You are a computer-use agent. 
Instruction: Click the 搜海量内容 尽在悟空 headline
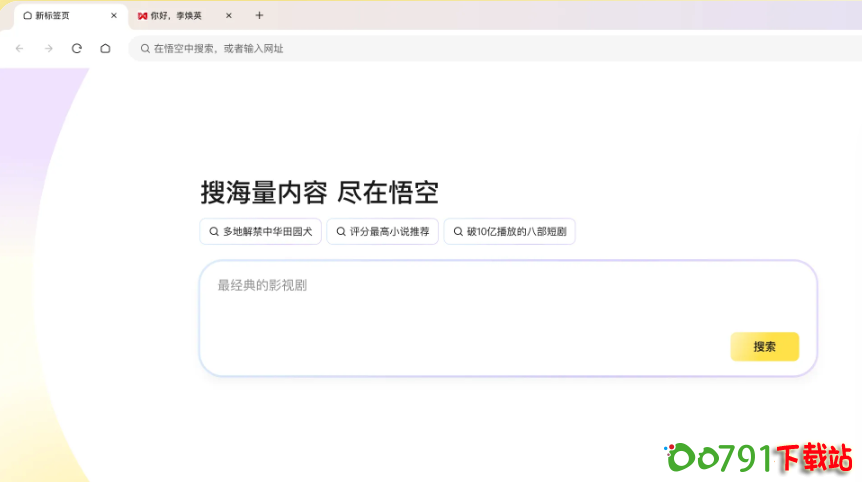point(319,192)
